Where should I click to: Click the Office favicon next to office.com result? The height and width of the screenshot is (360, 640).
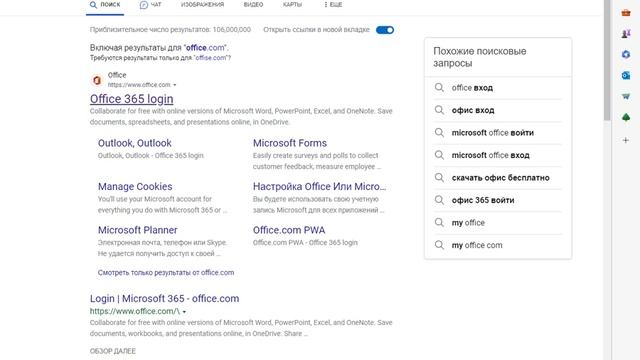[97, 80]
